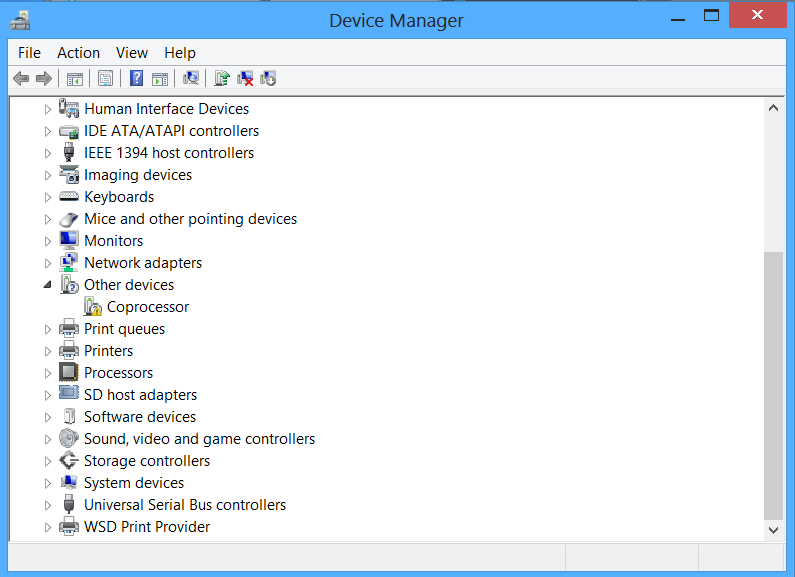This screenshot has height=577, width=795.
Task: Select the Imaging devices camera icon
Action: 69,174
